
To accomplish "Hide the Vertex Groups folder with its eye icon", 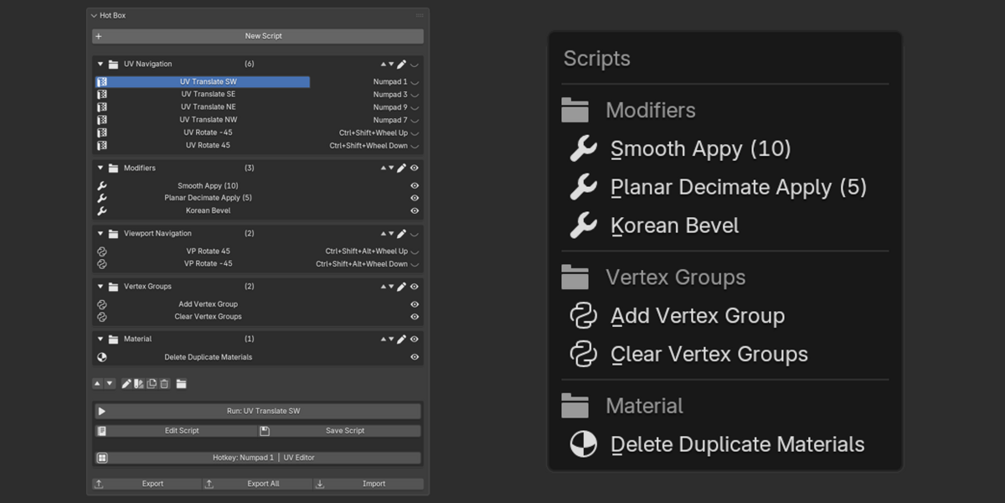I will (x=415, y=286).
